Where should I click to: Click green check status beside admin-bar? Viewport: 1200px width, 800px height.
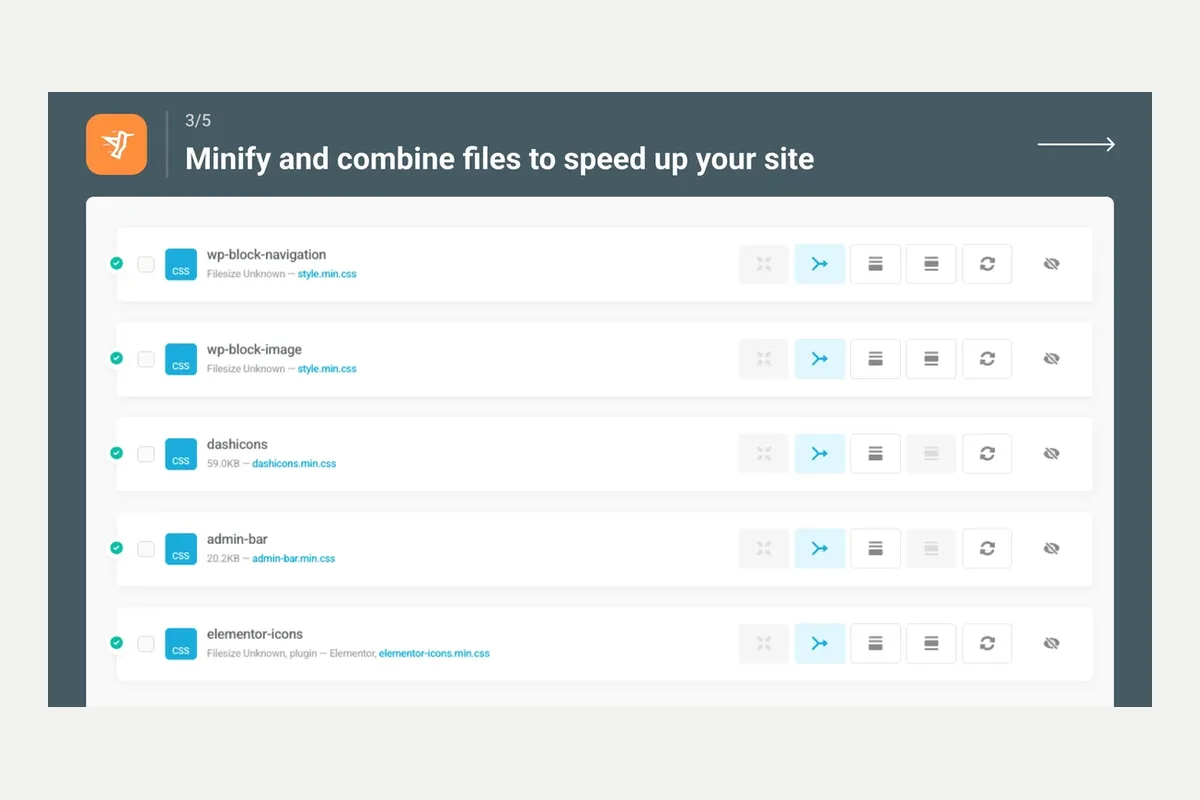116,548
